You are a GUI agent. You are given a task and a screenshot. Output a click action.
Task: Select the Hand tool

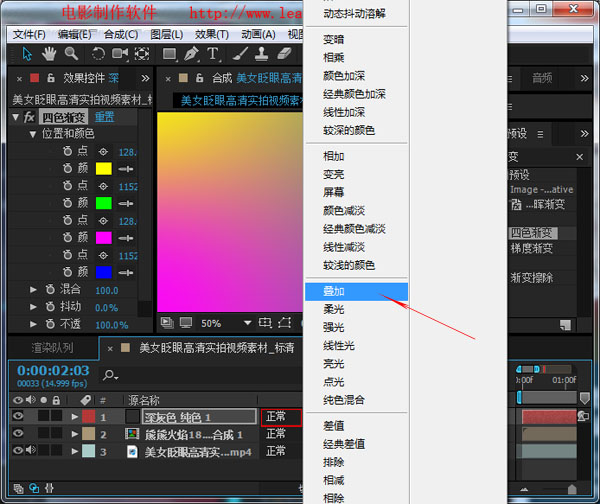coord(49,54)
